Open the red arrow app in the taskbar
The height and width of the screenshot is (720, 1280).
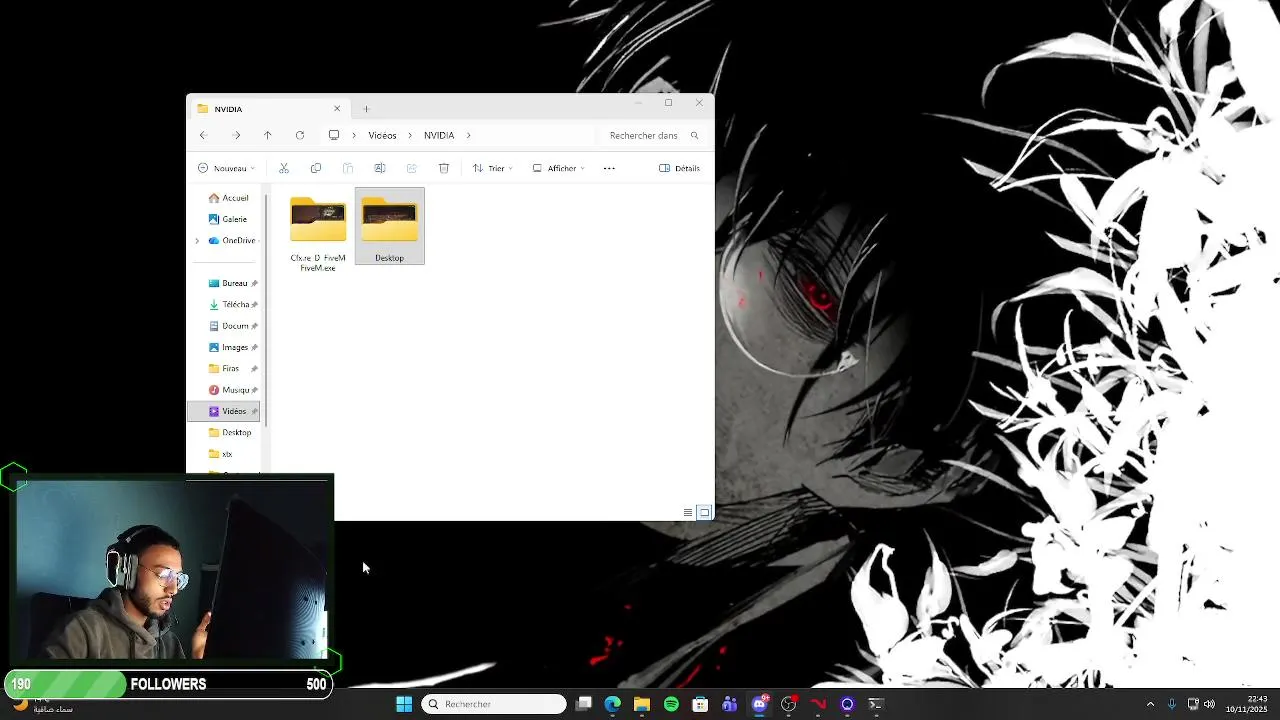[x=818, y=704]
